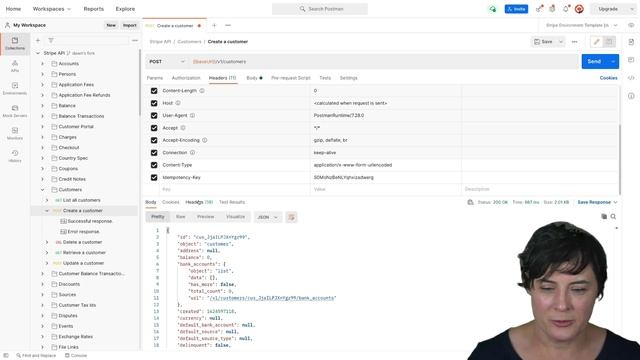Open the Workspaces dropdown menu
Viewport: 640px width, 360px height.
click(x=52, y=9)
